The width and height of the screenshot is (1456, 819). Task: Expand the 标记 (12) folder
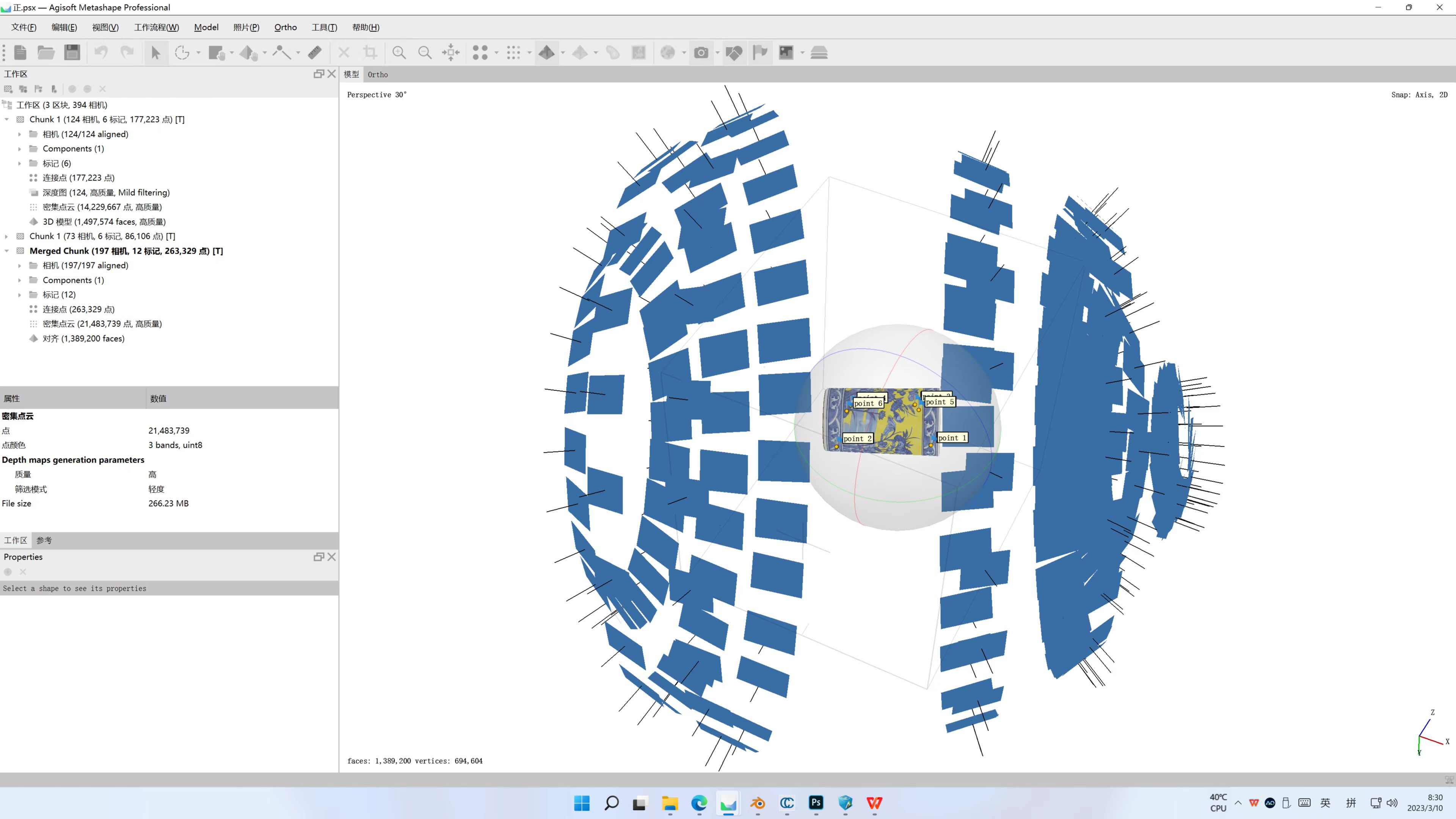coord(20,295)
